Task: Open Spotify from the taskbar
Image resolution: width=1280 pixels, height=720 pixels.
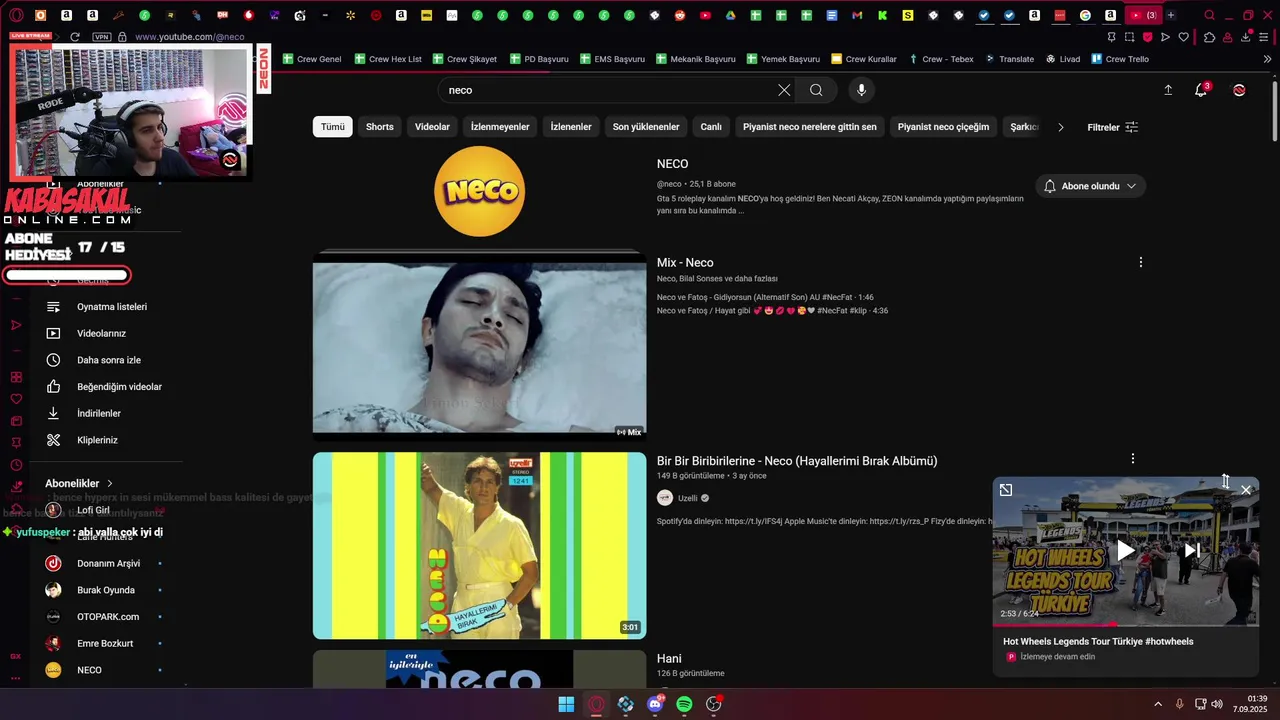Action: 684,704
